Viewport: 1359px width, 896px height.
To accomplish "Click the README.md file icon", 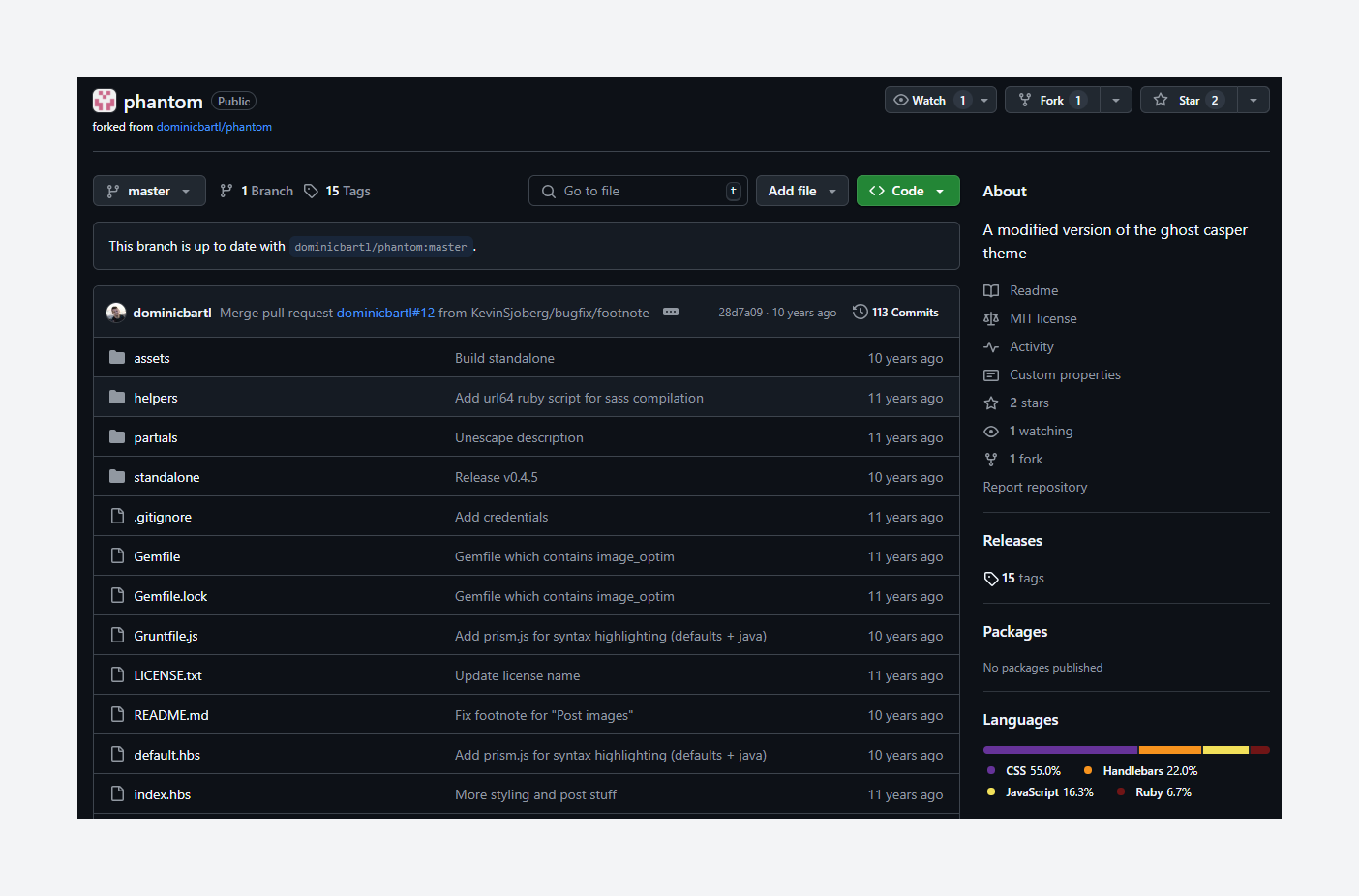I will [117, 715].
